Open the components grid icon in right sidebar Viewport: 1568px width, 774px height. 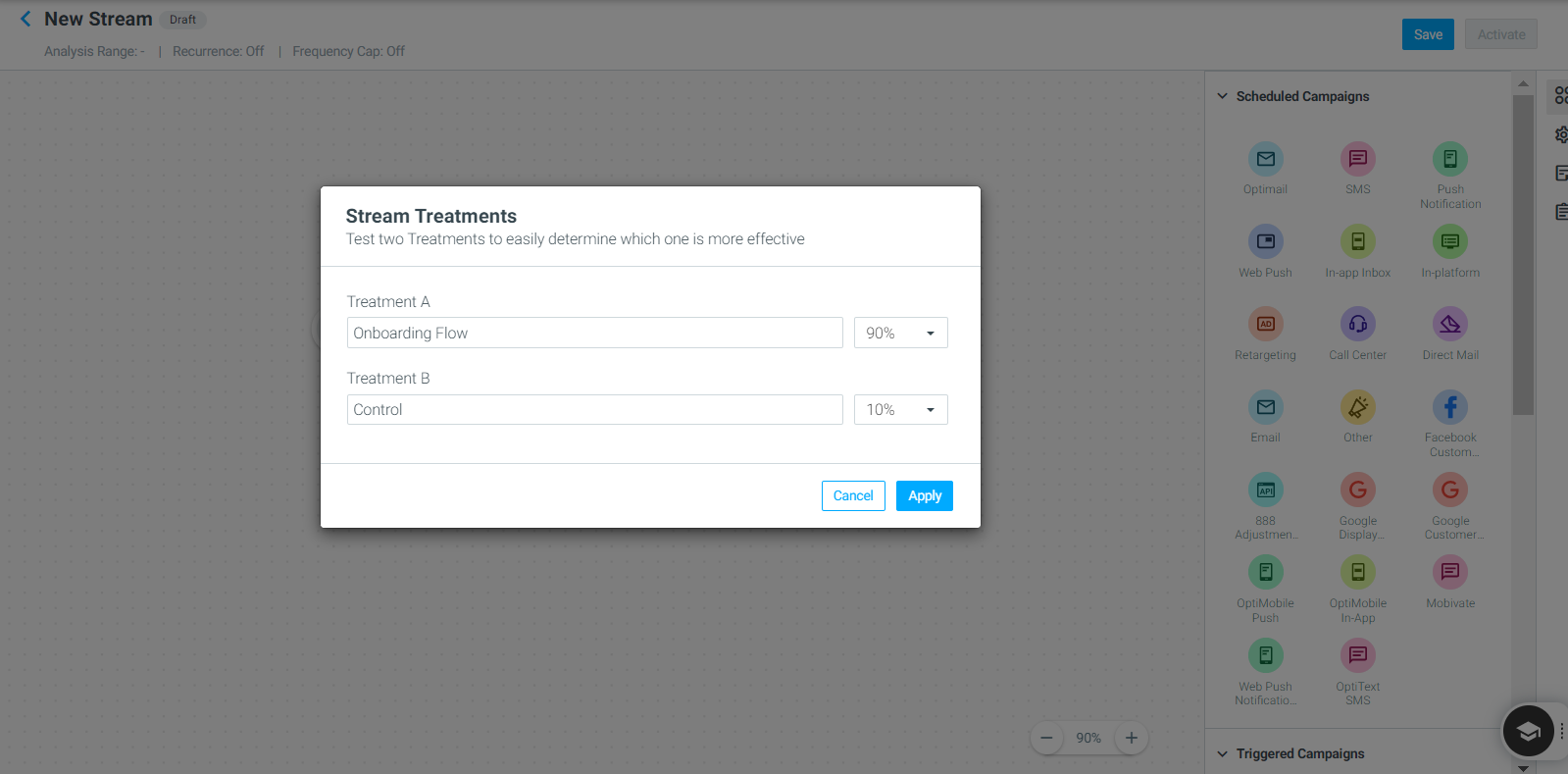1560,96
